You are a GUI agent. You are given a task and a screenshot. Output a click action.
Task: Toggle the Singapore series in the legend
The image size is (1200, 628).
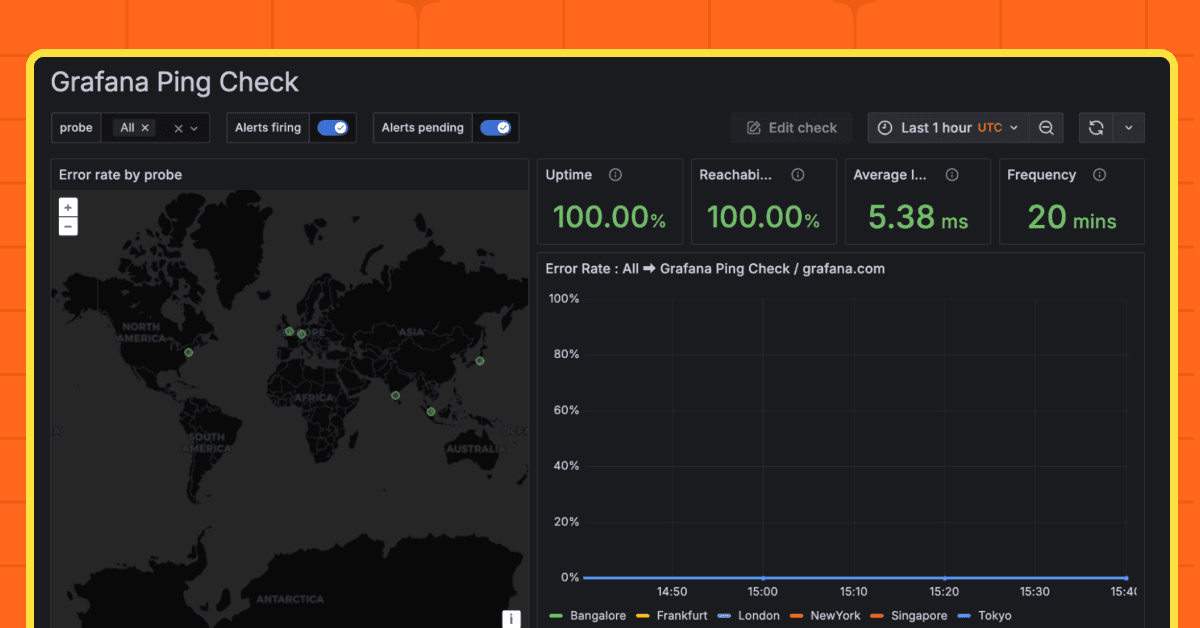click(918, 616)
